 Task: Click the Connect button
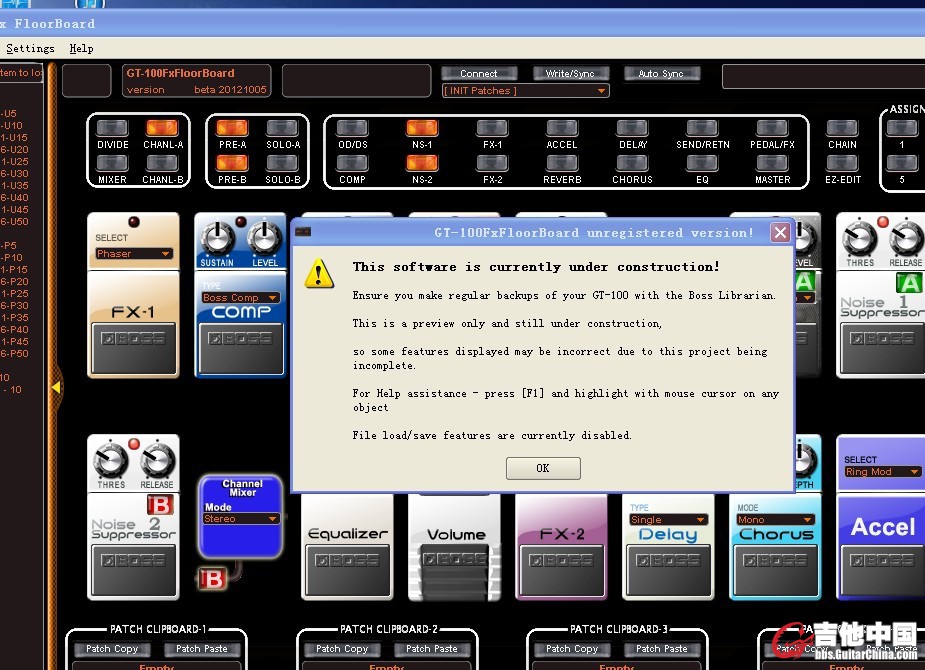click(x=479, y=73)
